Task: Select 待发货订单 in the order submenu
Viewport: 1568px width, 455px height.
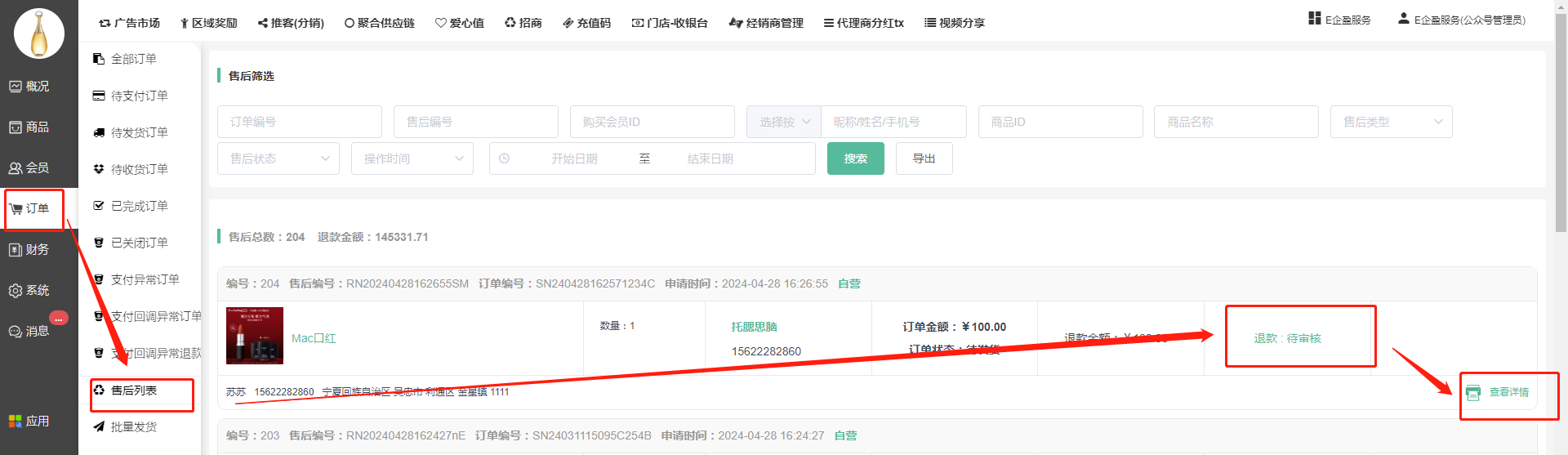Action: tap(139, 132)
